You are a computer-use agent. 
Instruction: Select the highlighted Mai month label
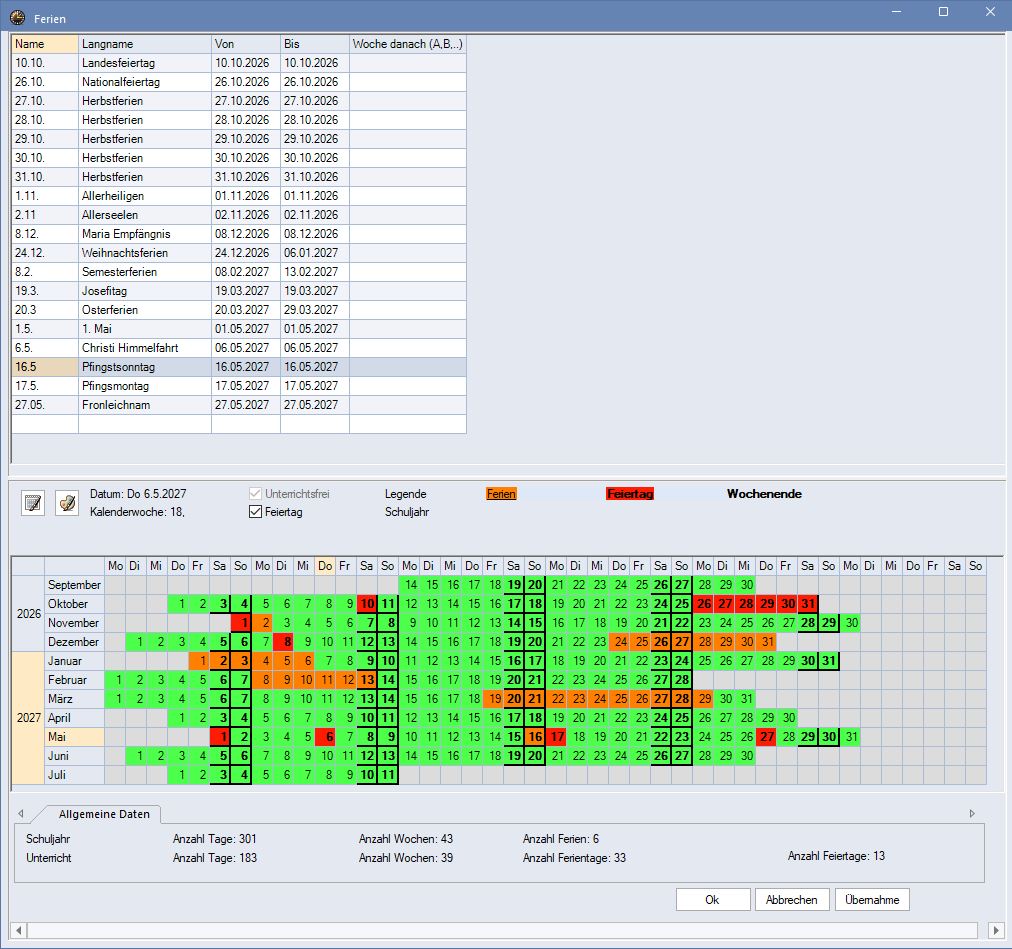pyautogui.click(x=74, y=737)
